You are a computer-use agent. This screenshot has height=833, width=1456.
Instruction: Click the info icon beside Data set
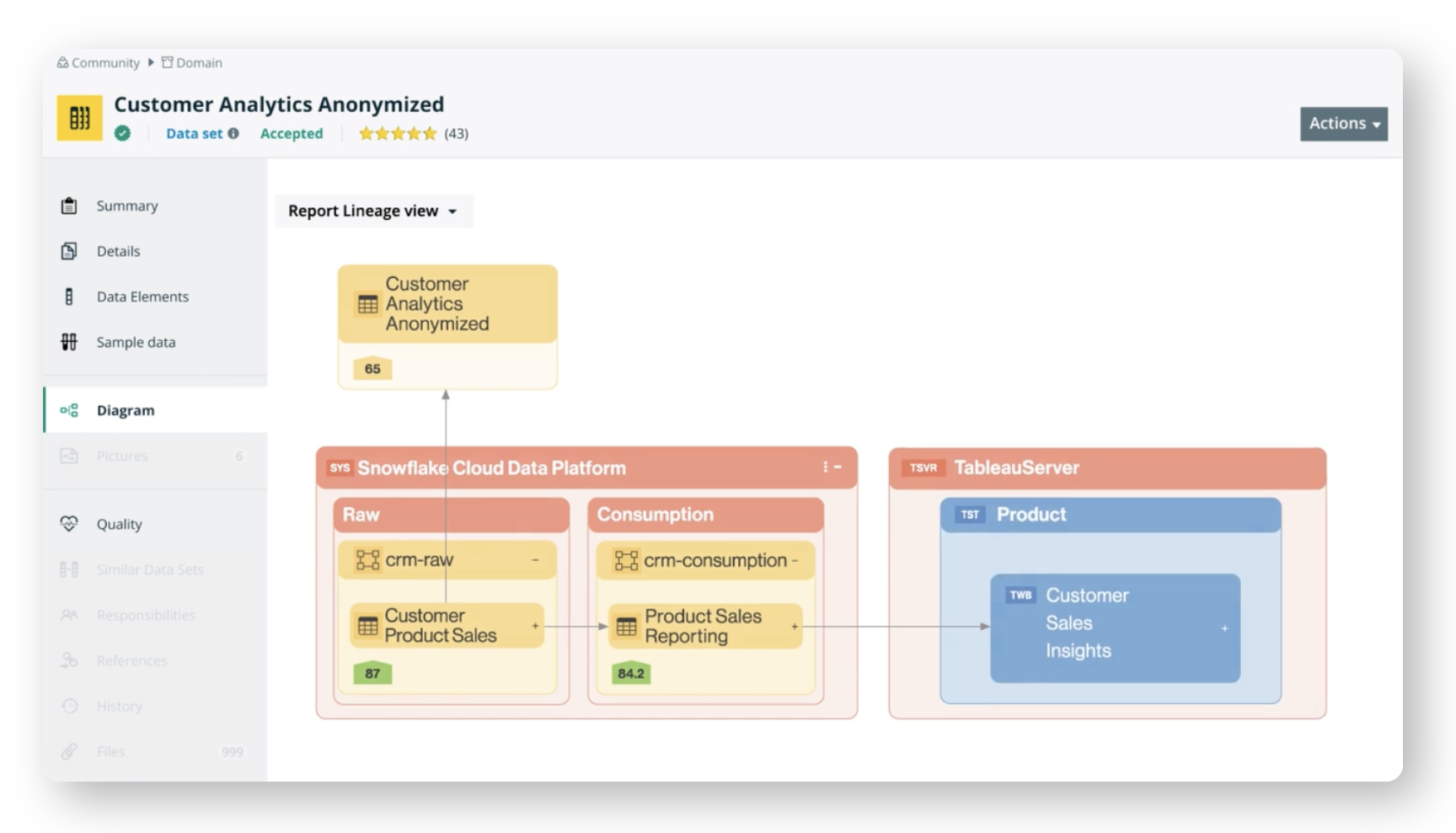[233, 133]
